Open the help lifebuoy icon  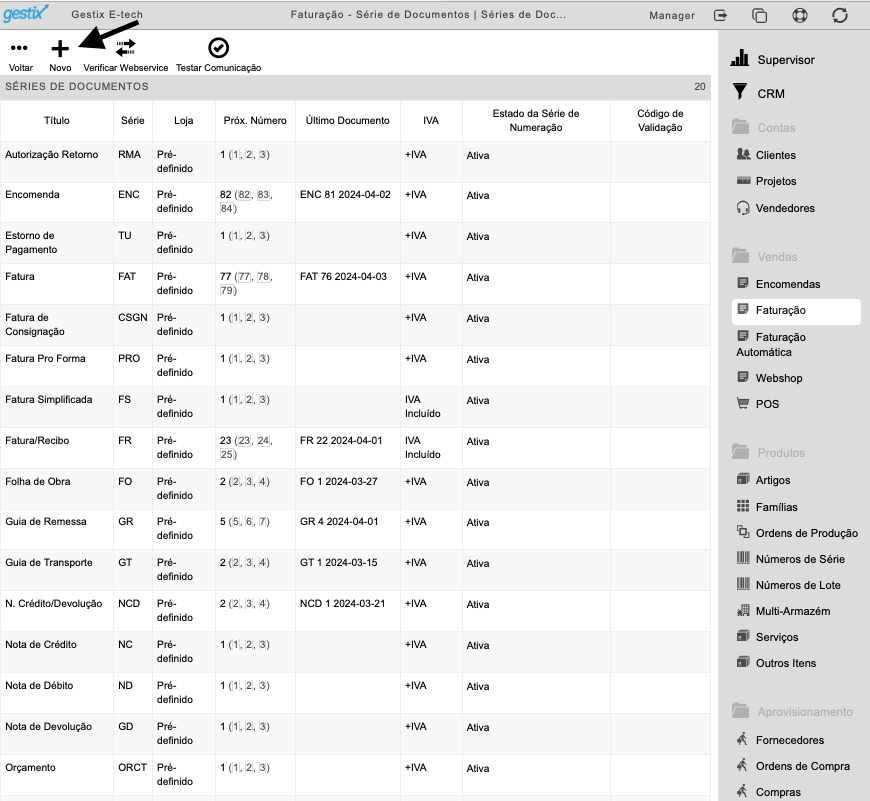(x=800, y=16)
